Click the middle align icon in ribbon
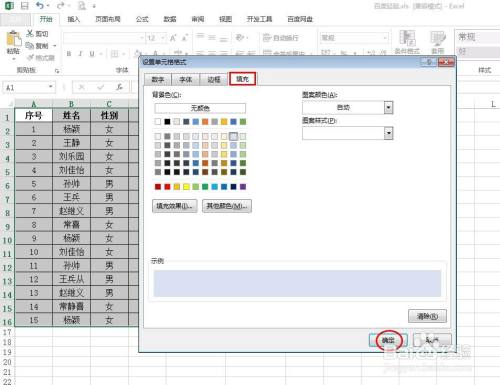The width and height of the screenshot is (500, 385). [x=212, y=37]
